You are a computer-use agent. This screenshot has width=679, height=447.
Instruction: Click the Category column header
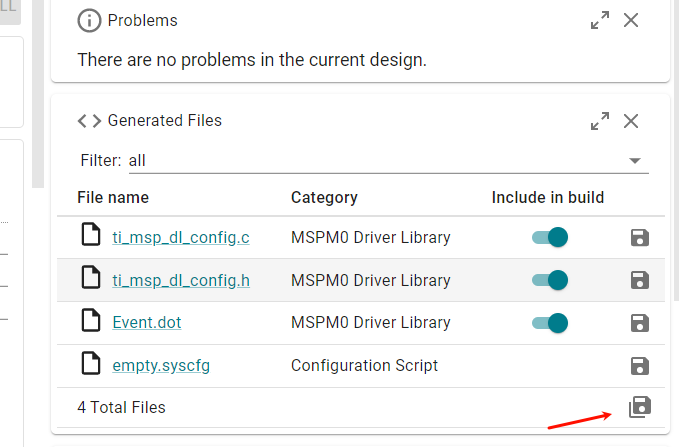click(324, 198)
